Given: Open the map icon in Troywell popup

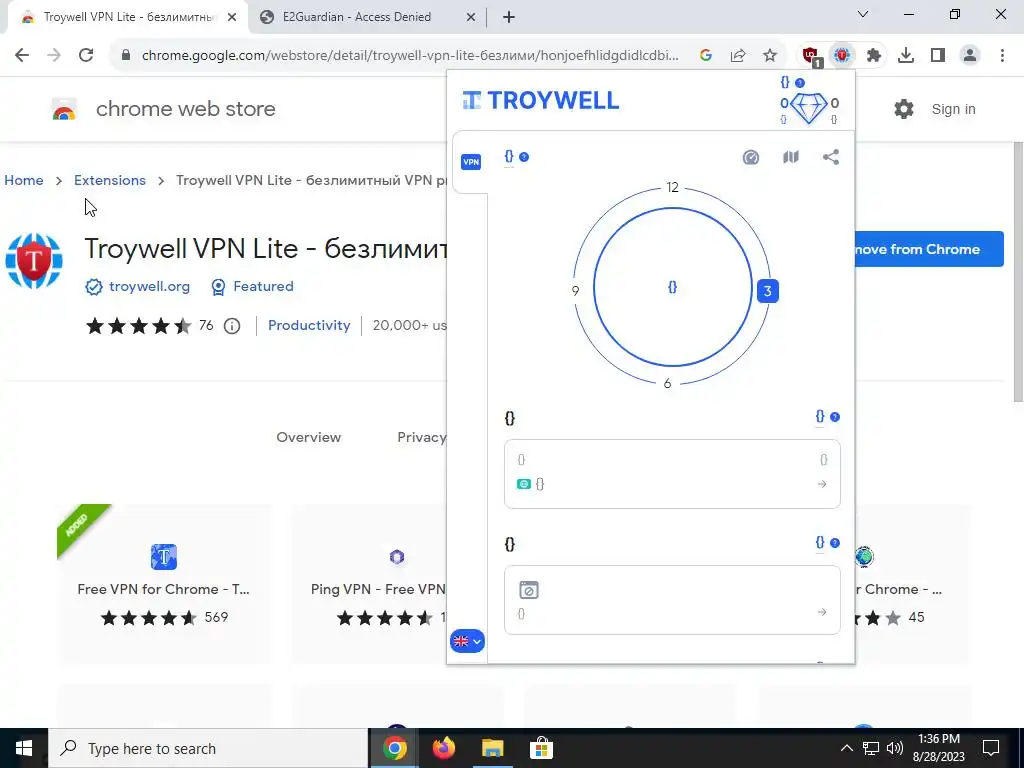Looking at the screenshot, I should tap(791, 157).
